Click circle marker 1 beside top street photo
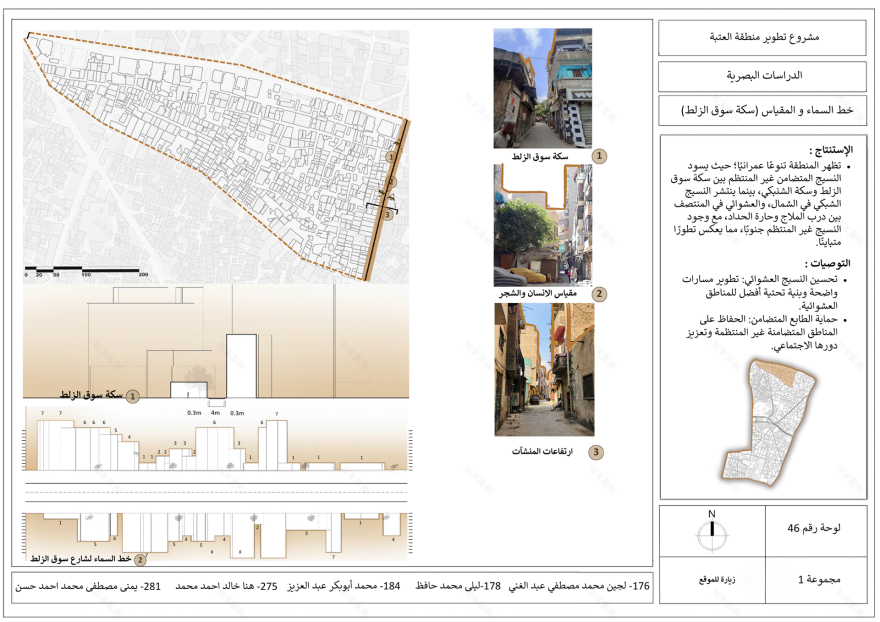Screen dimensions: 880x622 (x=600, y=157)
